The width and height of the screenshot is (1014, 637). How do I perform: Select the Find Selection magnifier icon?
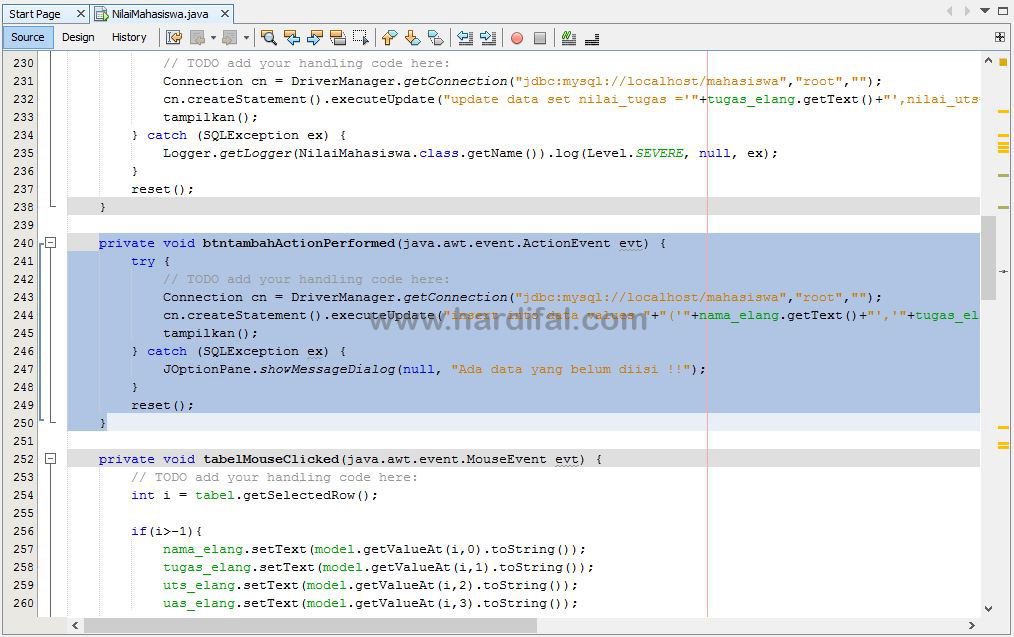click(x=268, y=37)
